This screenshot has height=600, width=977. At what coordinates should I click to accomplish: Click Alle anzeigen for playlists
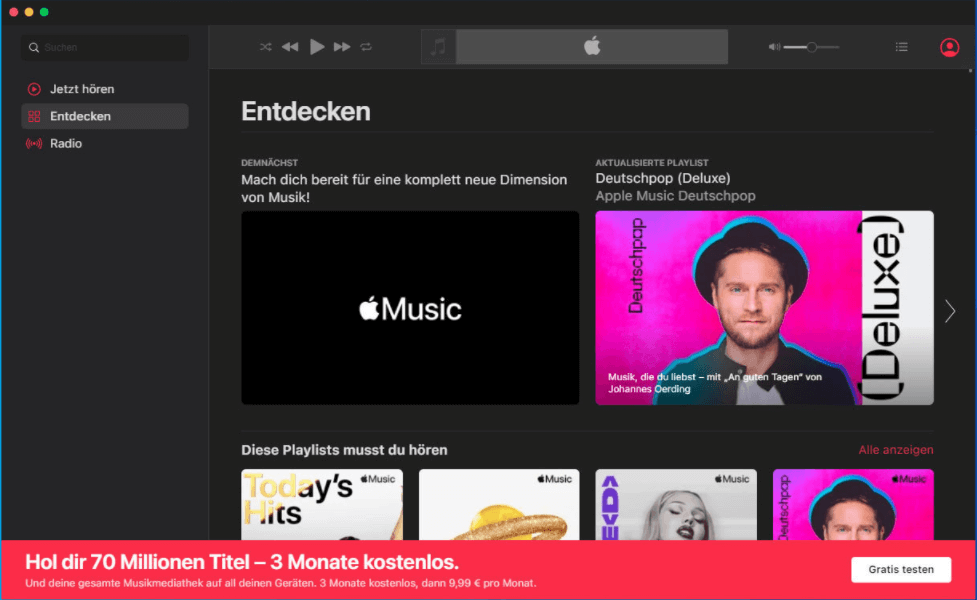896,450
